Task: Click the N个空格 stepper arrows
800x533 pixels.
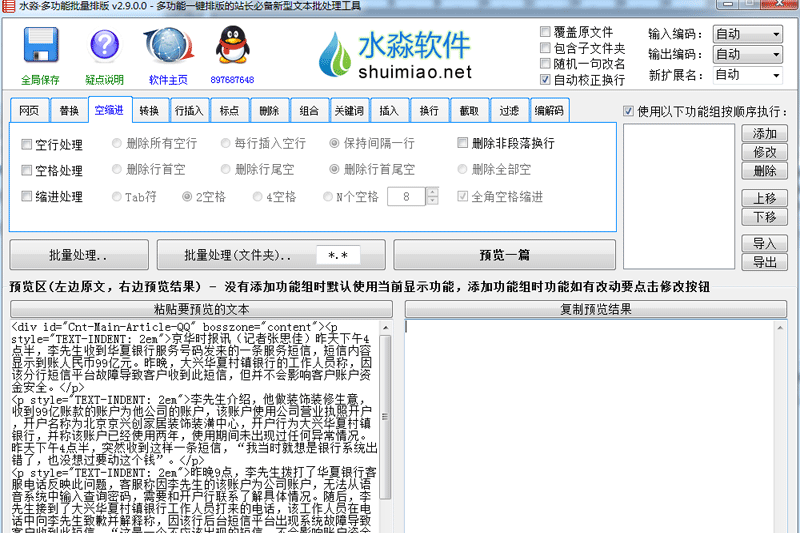Action: (x=432, y=196)
